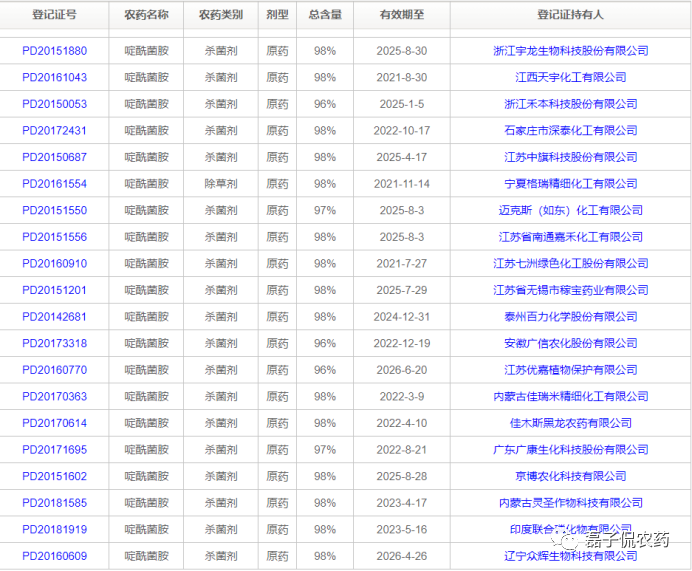Open registration PD20171695 link

(x=54, y=450)
